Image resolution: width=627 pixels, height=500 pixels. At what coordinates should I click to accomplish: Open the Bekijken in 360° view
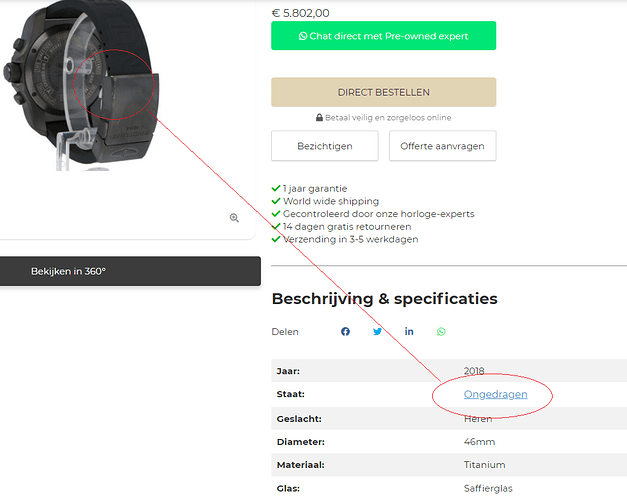click(68, 271)
